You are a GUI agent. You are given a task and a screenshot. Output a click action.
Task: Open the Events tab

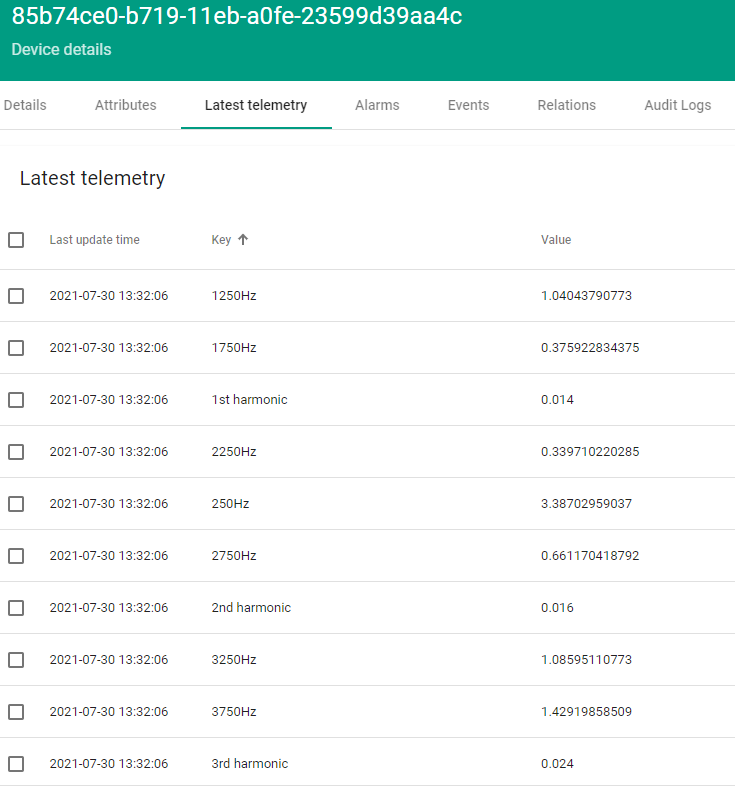pyautogui.click(x=468, y=105)
